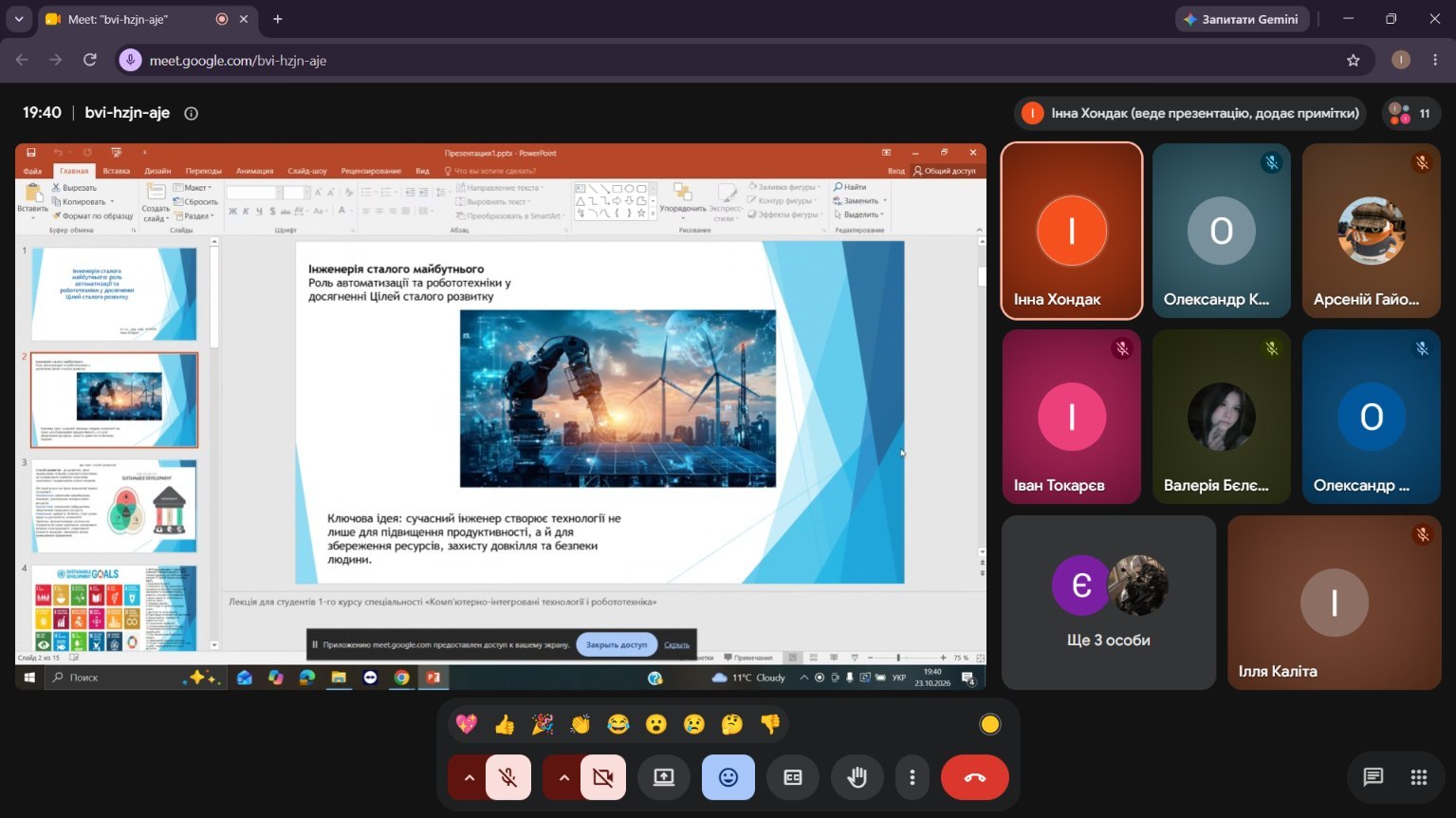Open the chat panel icon
This screenshot has height=818, width=1456.
pos(1373,778)
